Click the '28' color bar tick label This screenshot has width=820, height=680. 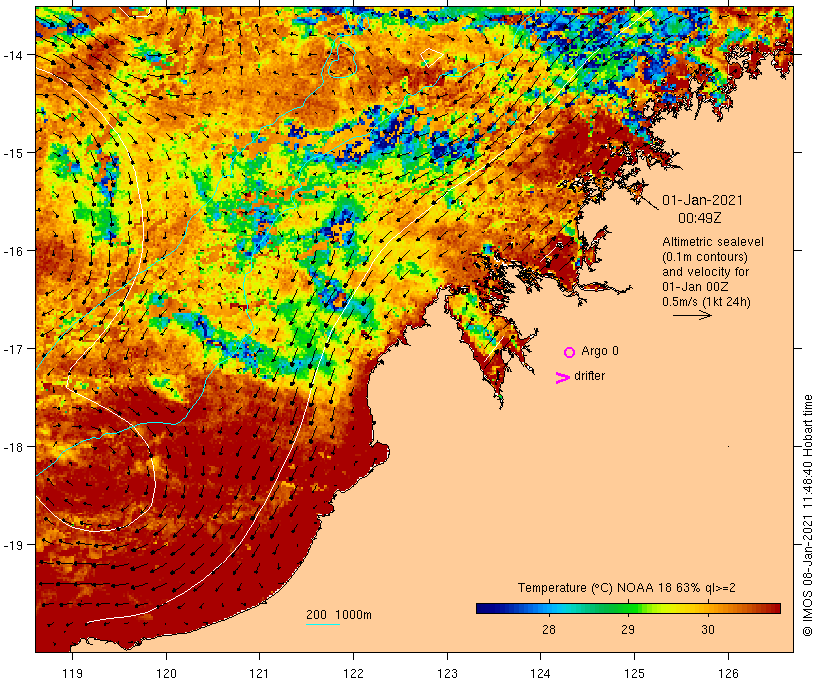click(x=549, y=629)
